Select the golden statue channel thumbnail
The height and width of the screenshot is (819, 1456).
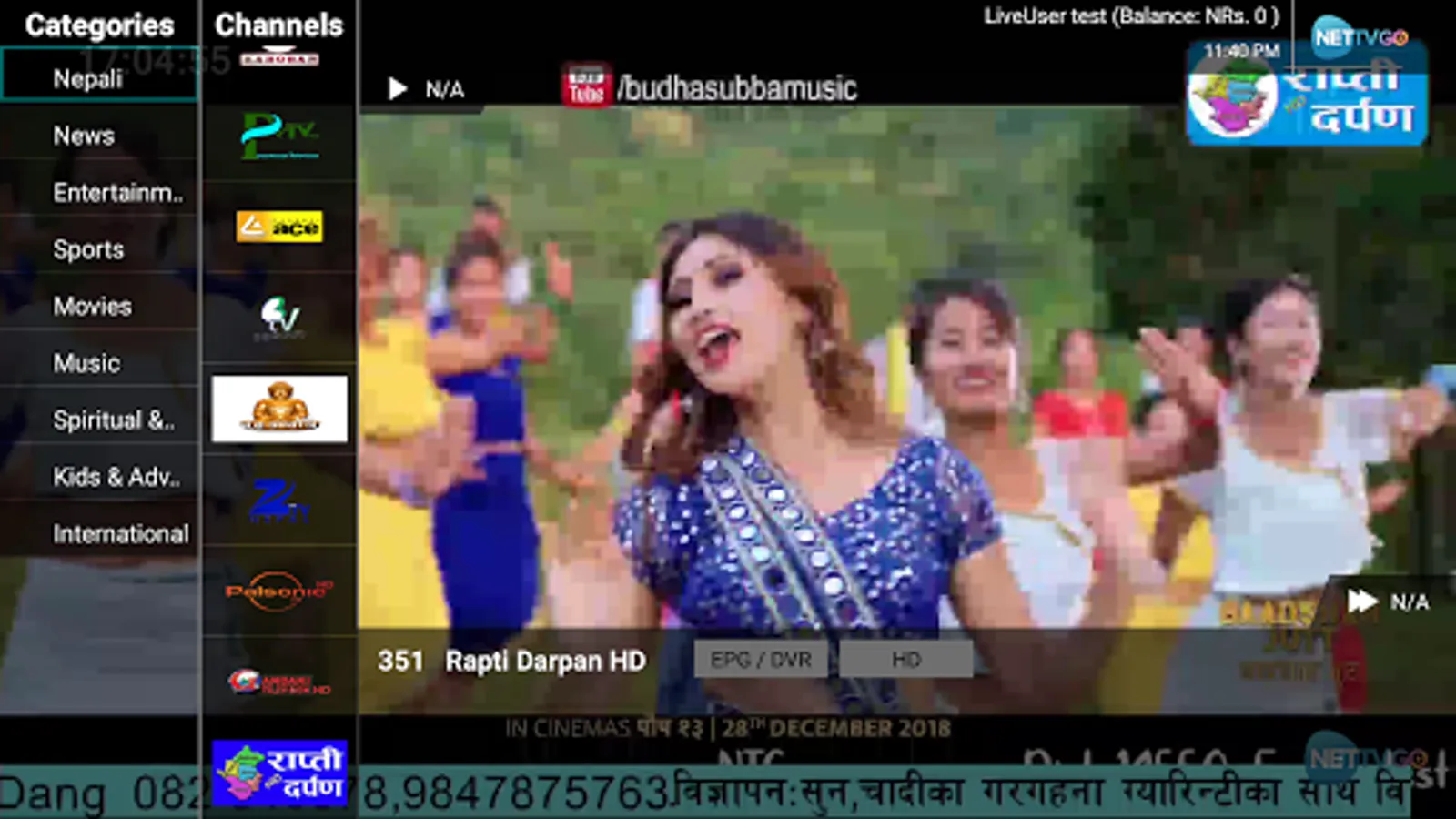pos(279,409)
